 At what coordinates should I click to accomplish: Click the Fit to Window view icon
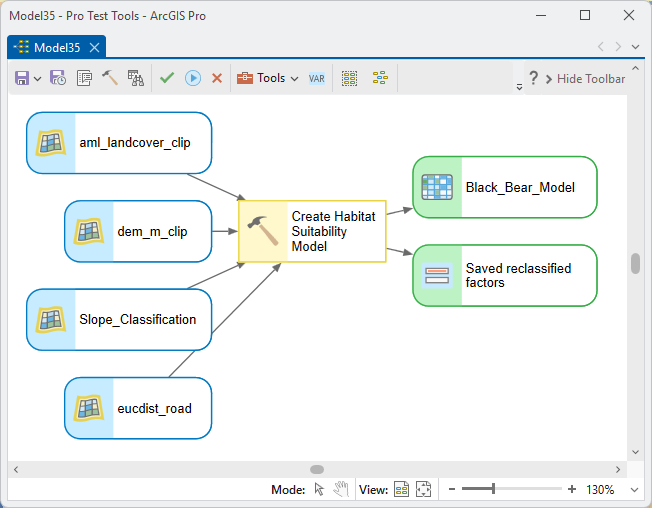pyautogui.click(x=402, y=489)
